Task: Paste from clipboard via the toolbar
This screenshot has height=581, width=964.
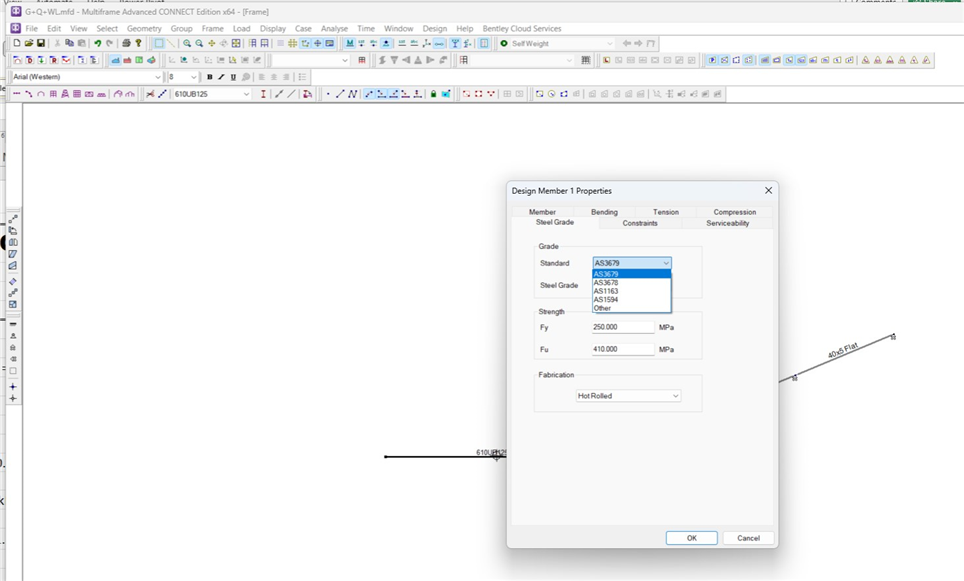Action: click(x=80, y=44)
